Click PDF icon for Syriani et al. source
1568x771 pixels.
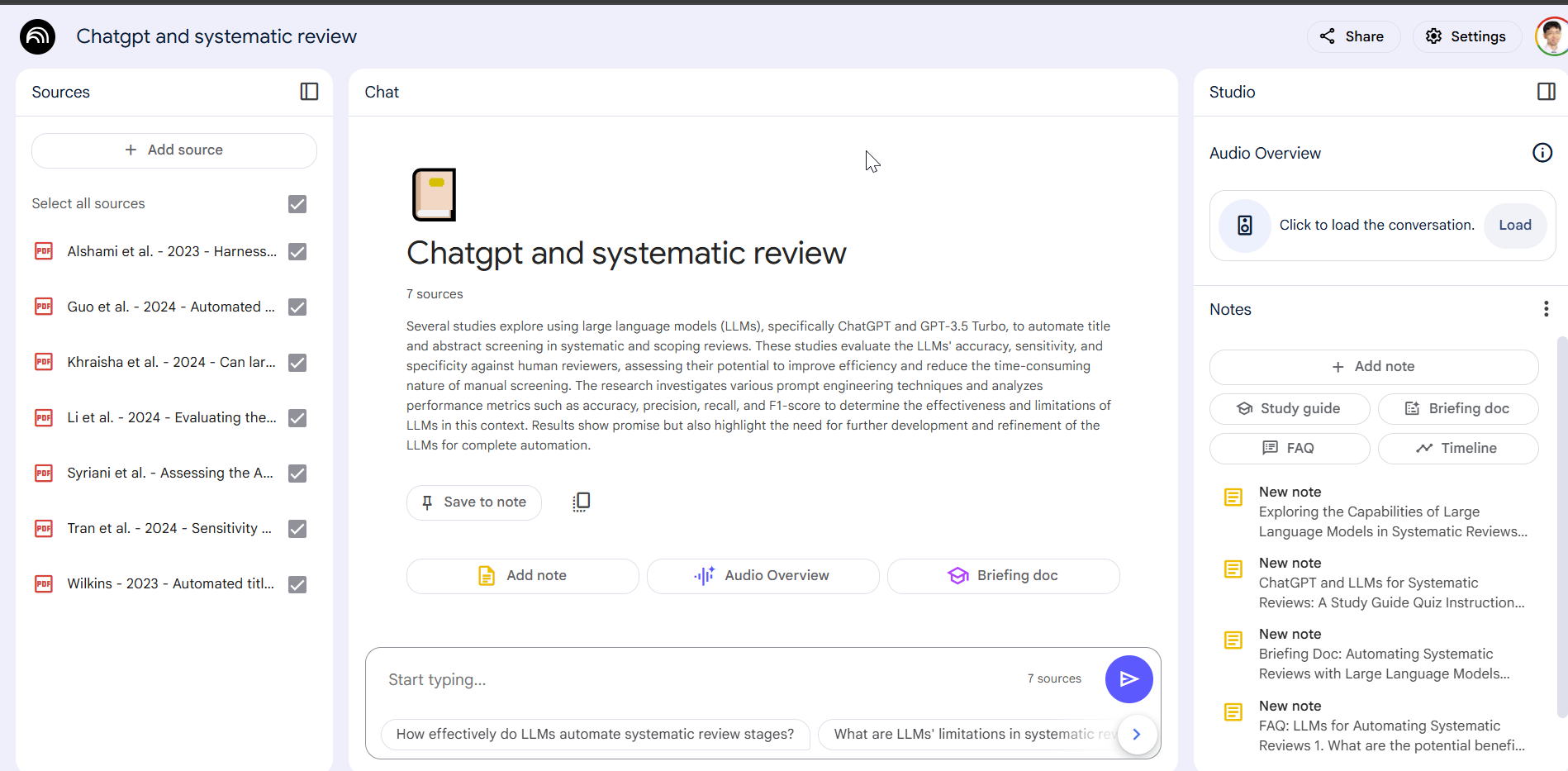click(x=44, y=473)
